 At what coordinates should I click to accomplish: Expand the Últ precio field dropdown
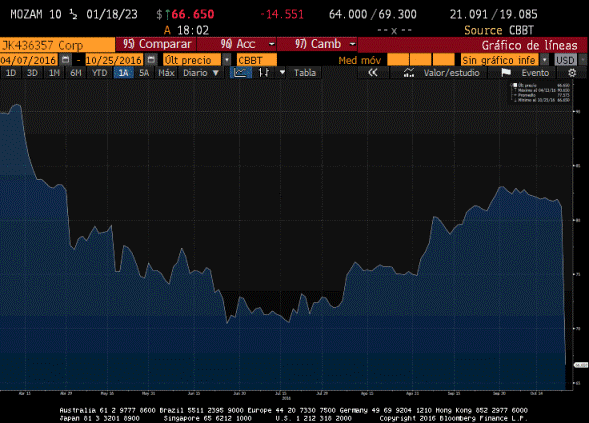[x=227, y=60]
